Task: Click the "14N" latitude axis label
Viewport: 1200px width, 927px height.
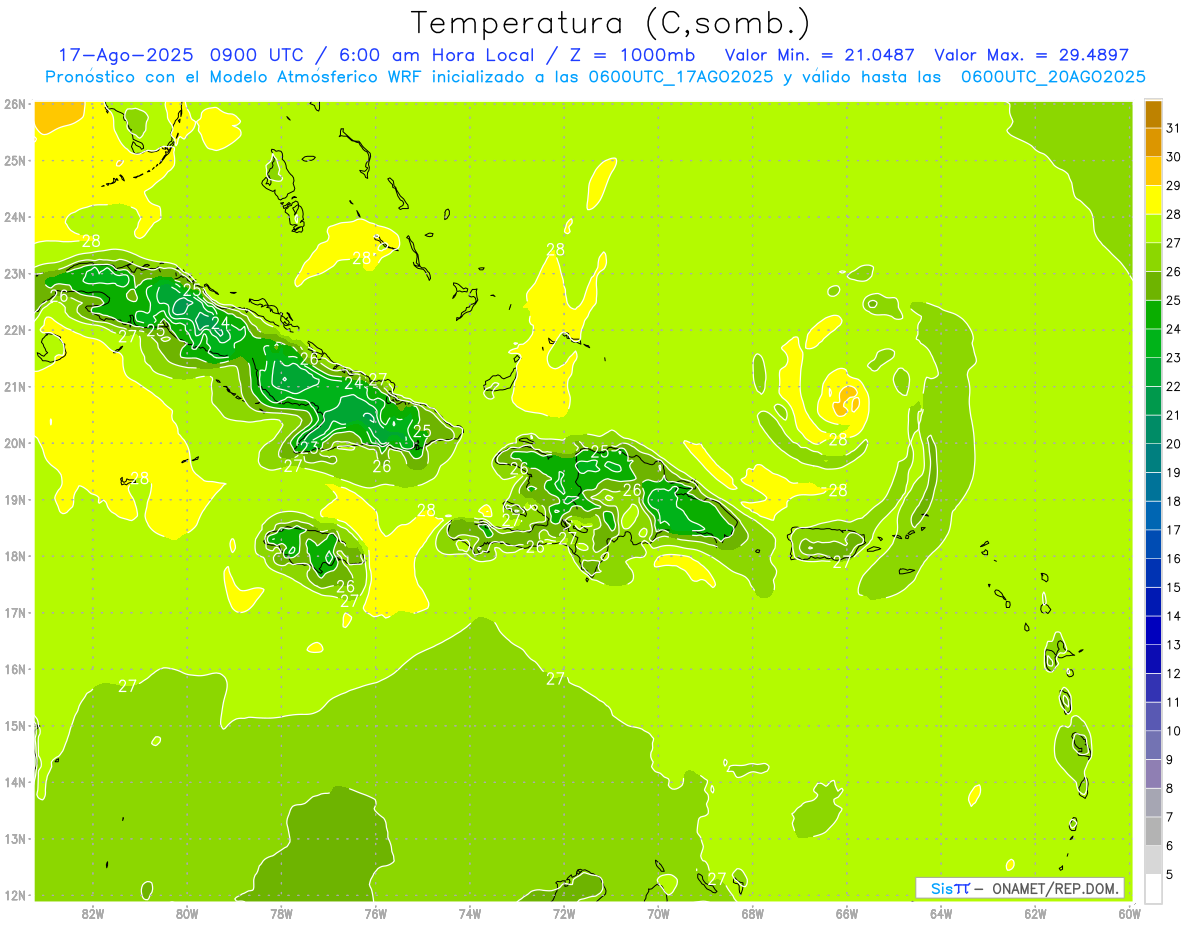Action: (x=14, y=782)
